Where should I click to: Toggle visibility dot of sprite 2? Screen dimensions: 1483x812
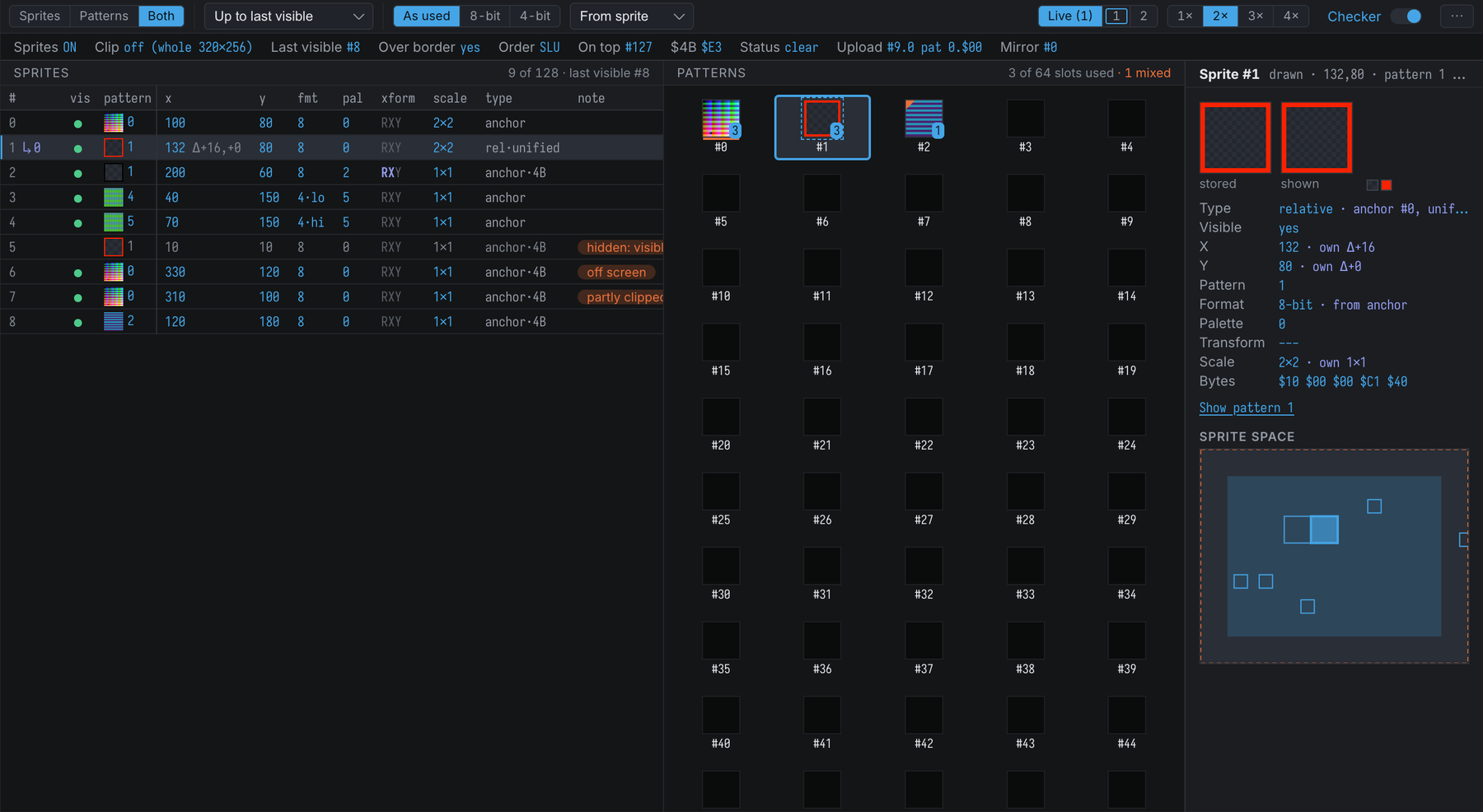77,174
